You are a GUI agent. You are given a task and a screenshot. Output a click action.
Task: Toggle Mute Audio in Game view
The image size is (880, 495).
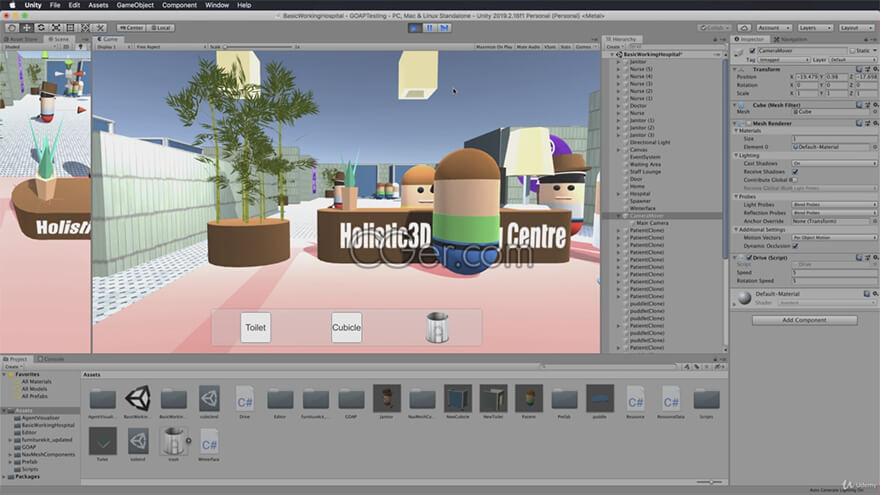click(528, 47)
